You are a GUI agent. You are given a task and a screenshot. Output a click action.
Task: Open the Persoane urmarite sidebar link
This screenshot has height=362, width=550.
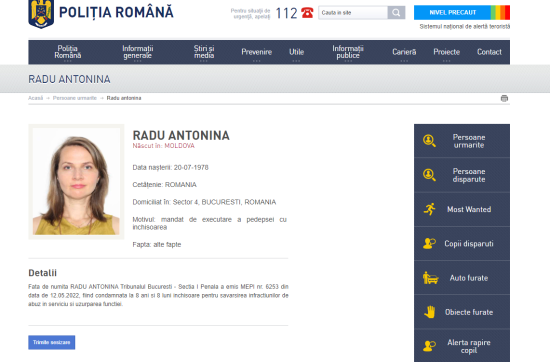(x=462, y=141)
